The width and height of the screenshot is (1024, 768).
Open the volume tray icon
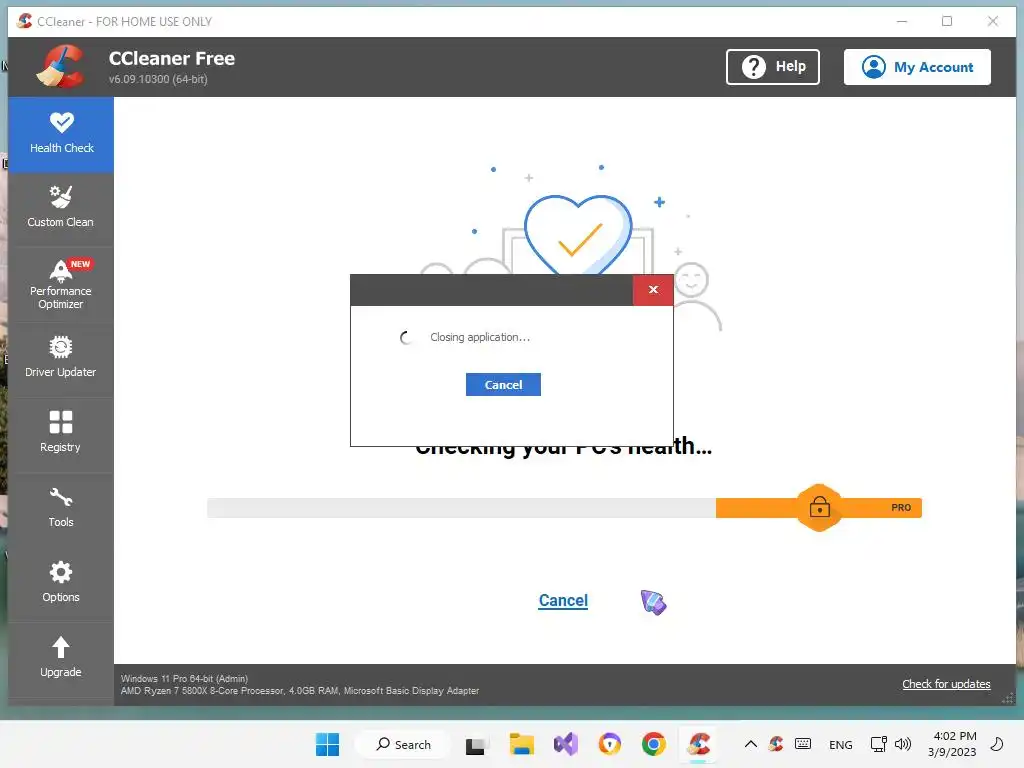click(x=903, y=744)
